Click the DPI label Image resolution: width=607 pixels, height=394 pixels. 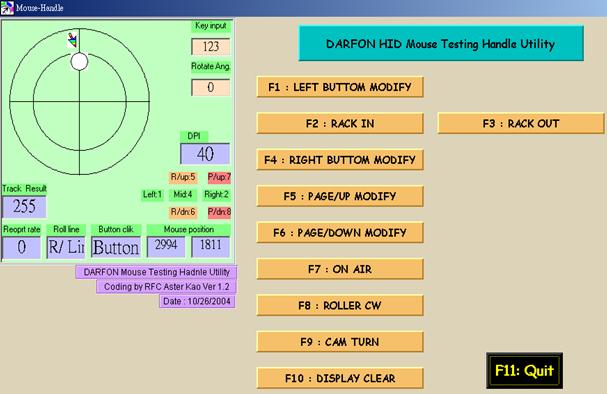(194, 136)
